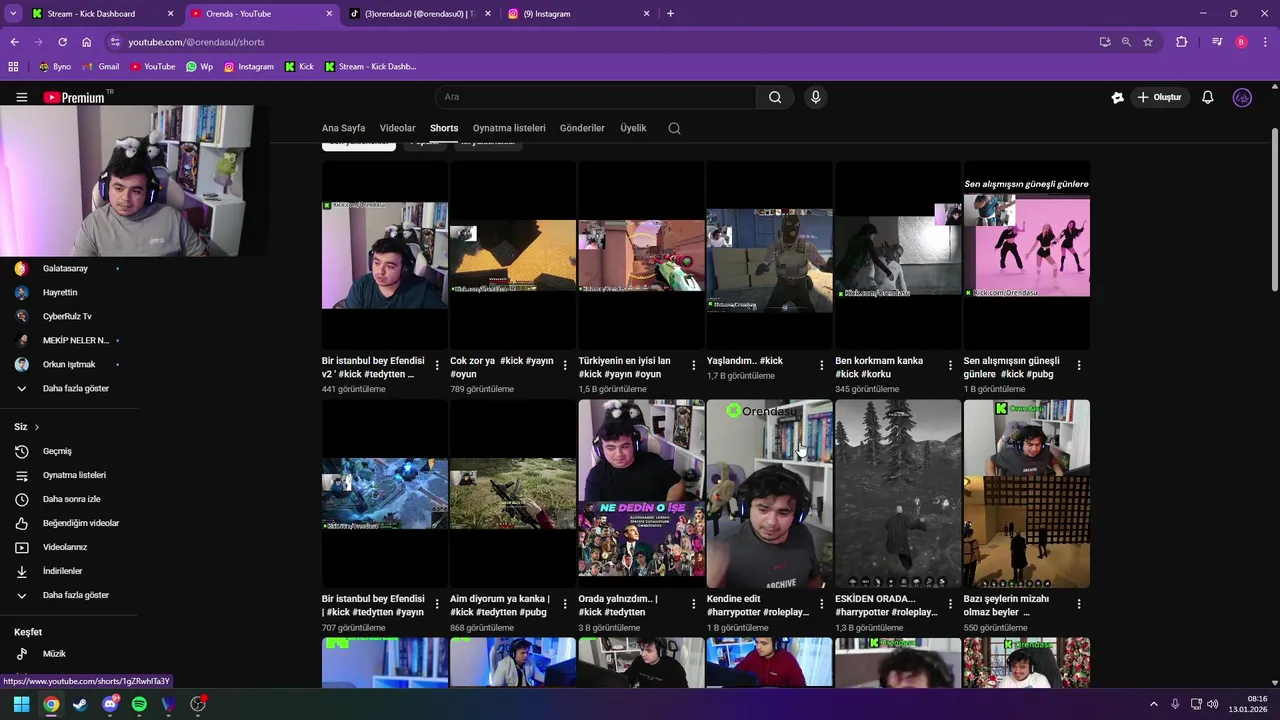
Task: Open Steam from the taskbar
Action: [80, 704]
